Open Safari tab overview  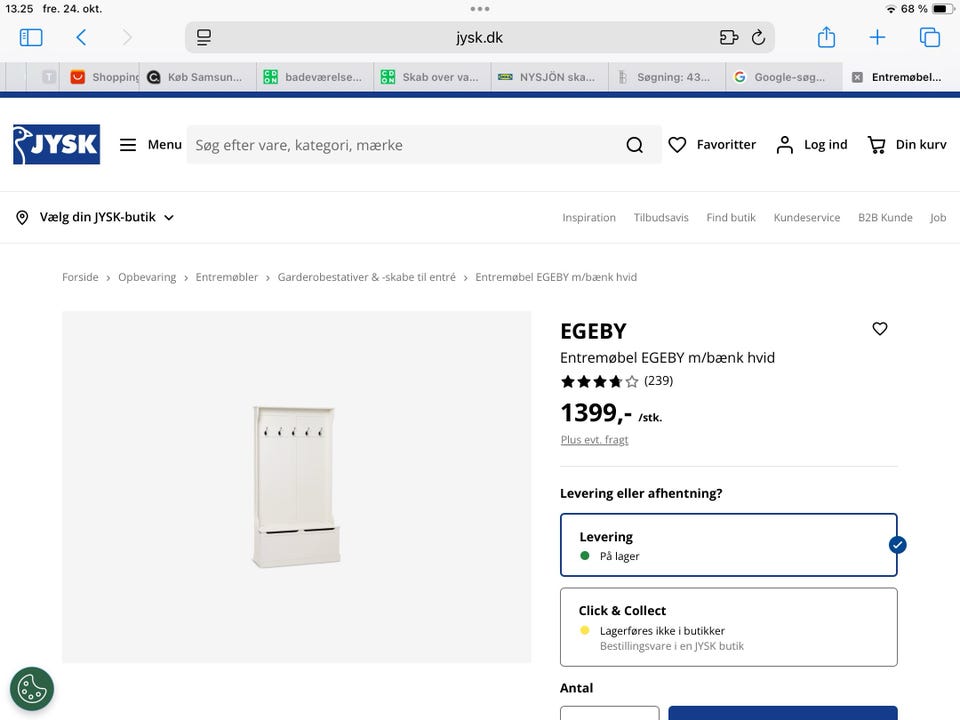[930, 38]
